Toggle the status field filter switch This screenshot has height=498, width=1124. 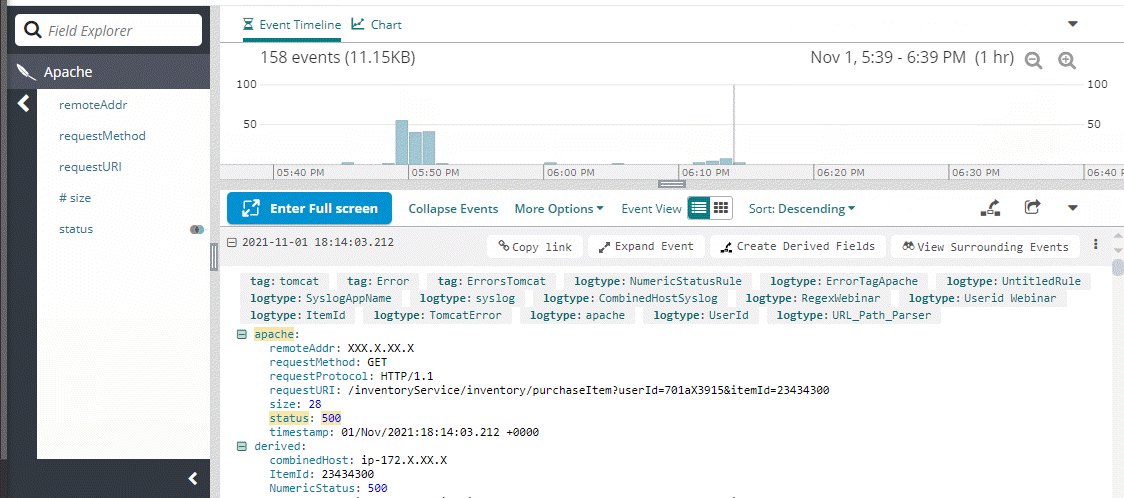point(197,229)
